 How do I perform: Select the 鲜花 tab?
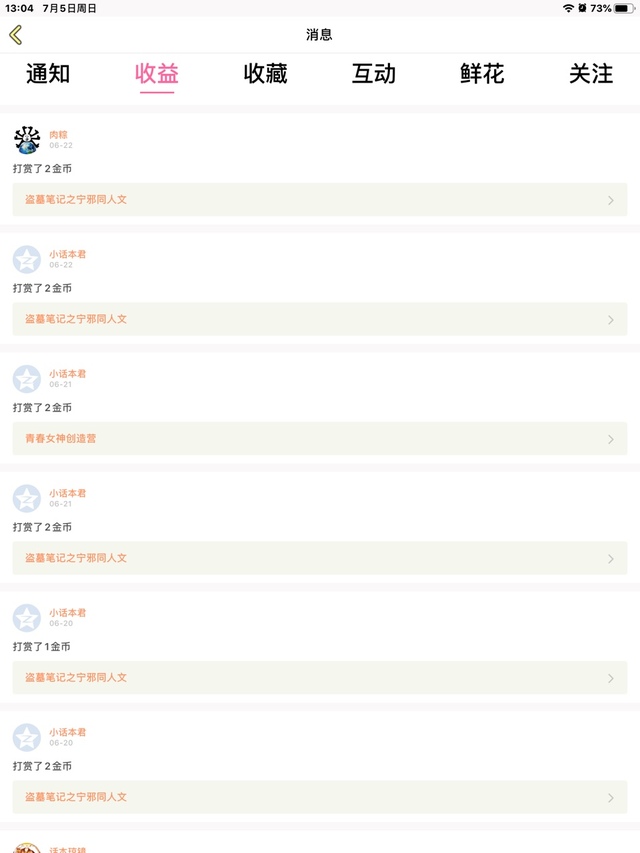coord(482,74)
